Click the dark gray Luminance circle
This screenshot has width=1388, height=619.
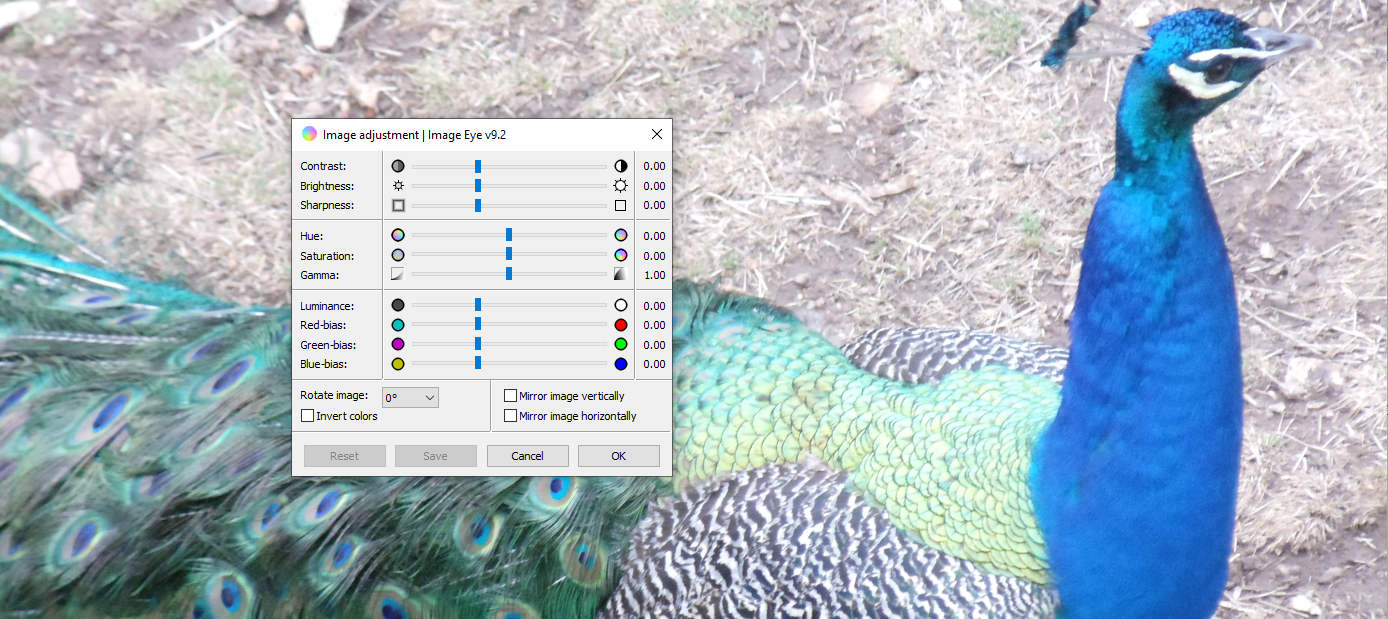(398, 306)
